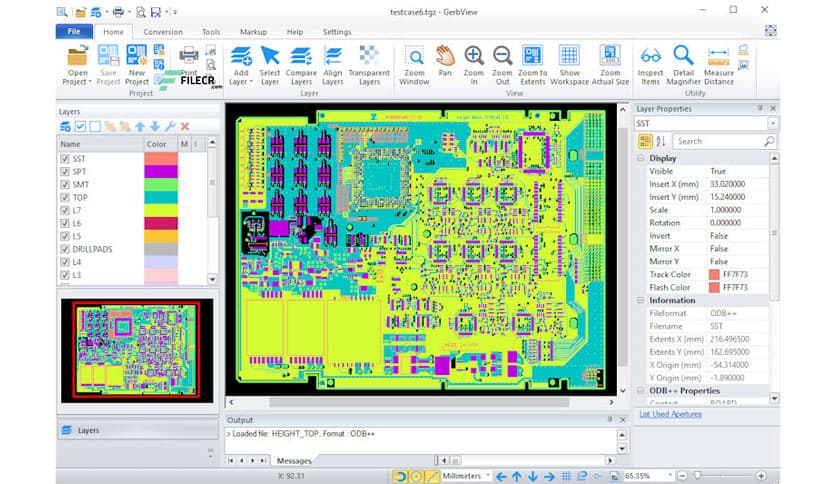Toggle visibility of the TOP layer
The height and width of the screenshot is (484, 836).
point(66,197)
